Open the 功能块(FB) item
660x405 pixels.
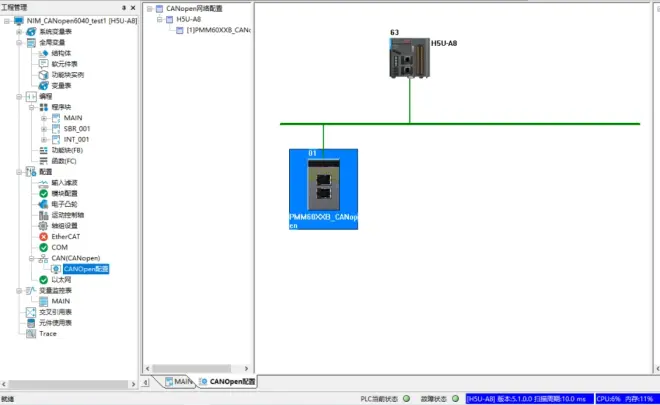click(62, 150)
